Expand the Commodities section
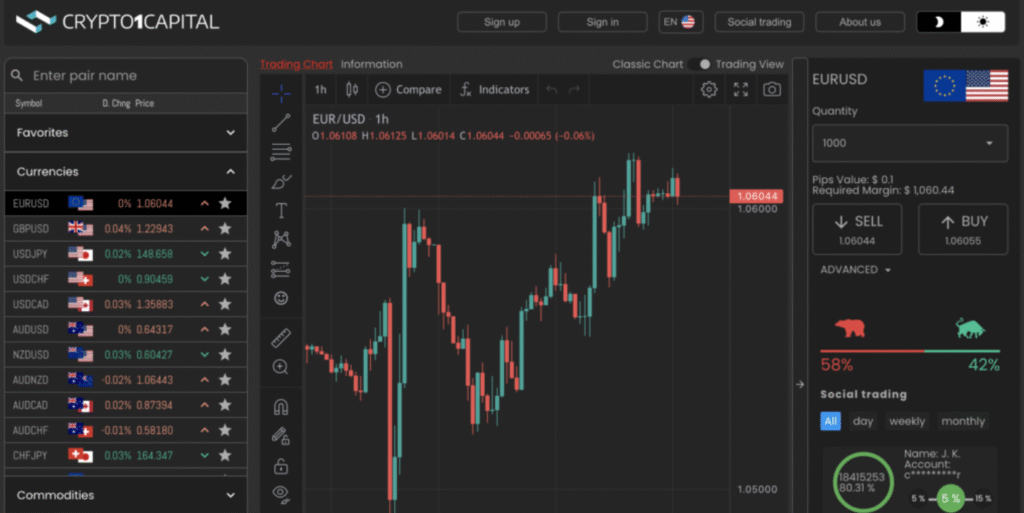 pyautogui.click(x=126, y=495)
